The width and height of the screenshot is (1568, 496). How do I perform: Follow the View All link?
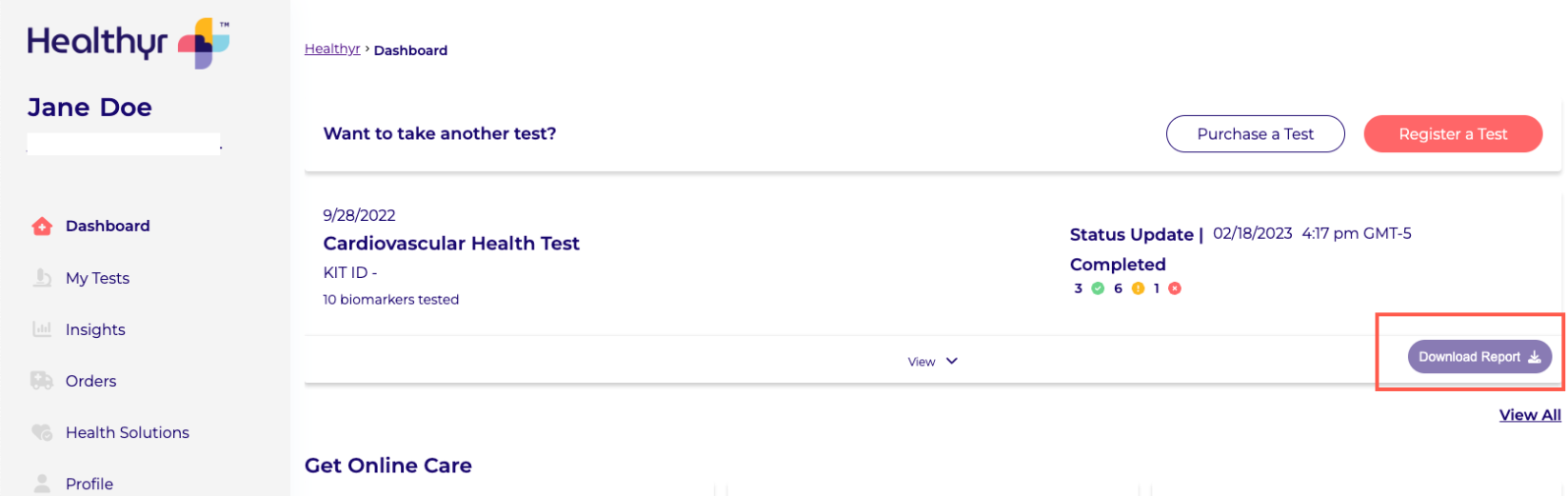[x=1529, y=415]
